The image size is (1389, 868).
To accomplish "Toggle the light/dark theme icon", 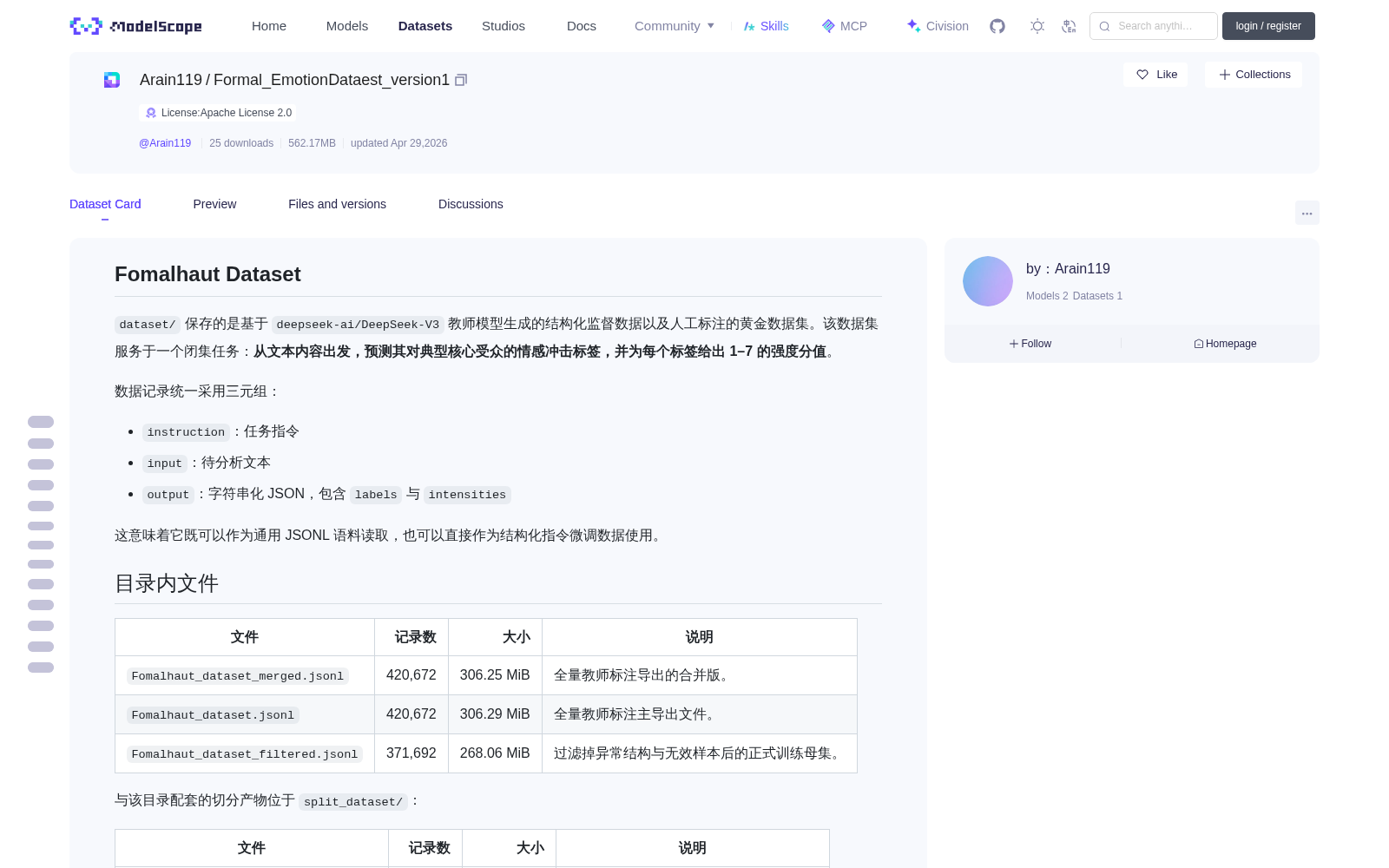I will click(x=1037, y=26).
